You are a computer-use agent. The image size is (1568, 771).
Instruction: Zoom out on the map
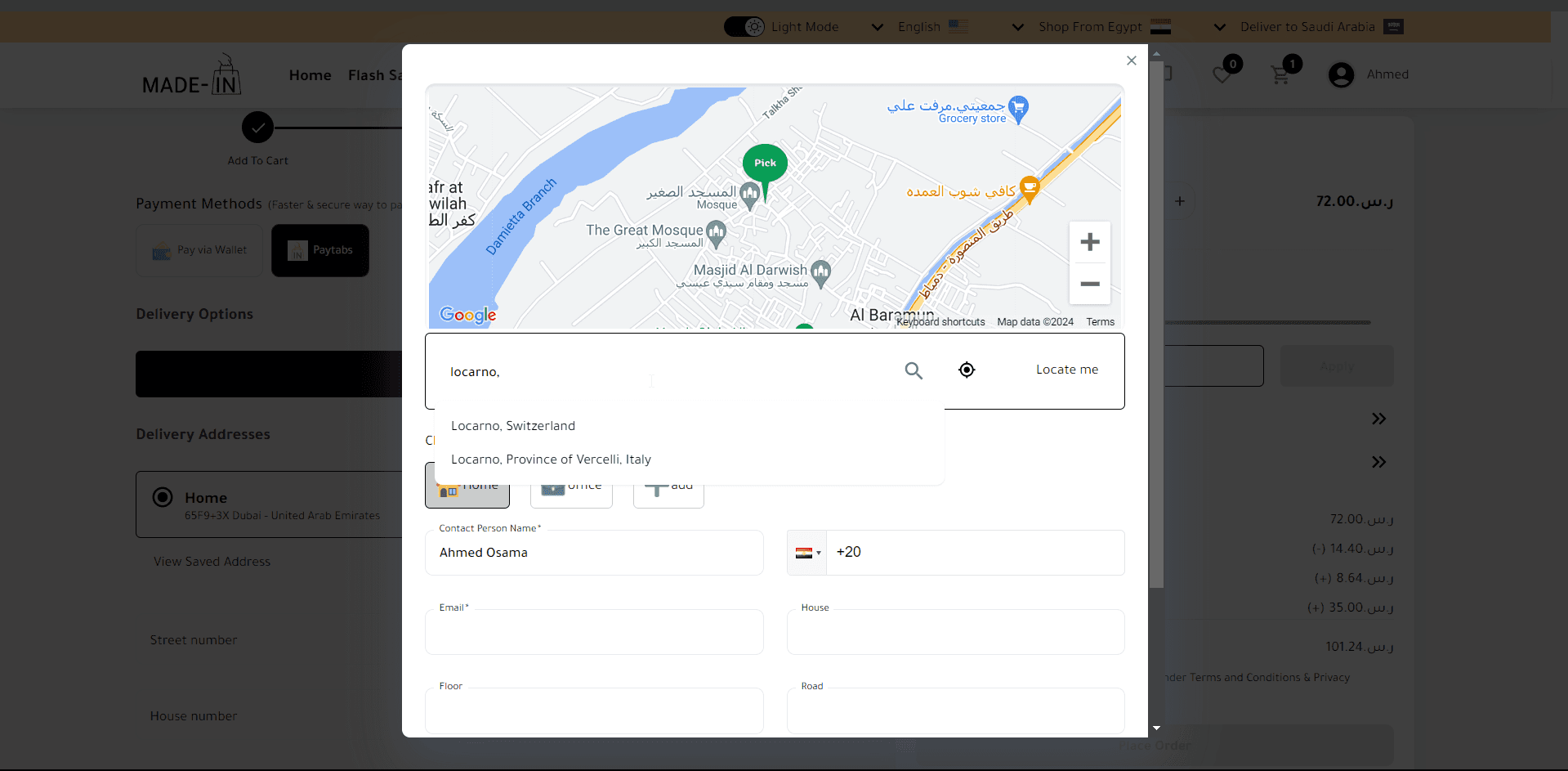1089,285
